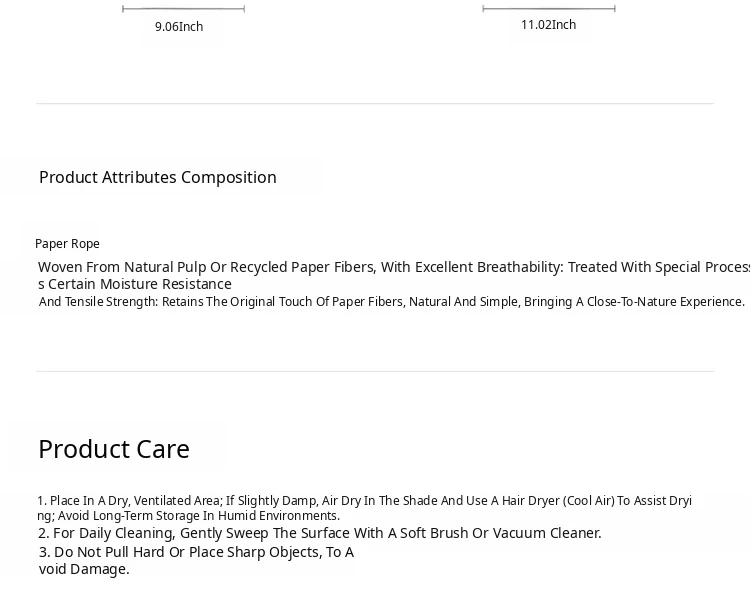Image resolution: width=750 pixels, height=614 pixels.
Task: Select the Product Attributes Composition heading
Action: point(158,177)
